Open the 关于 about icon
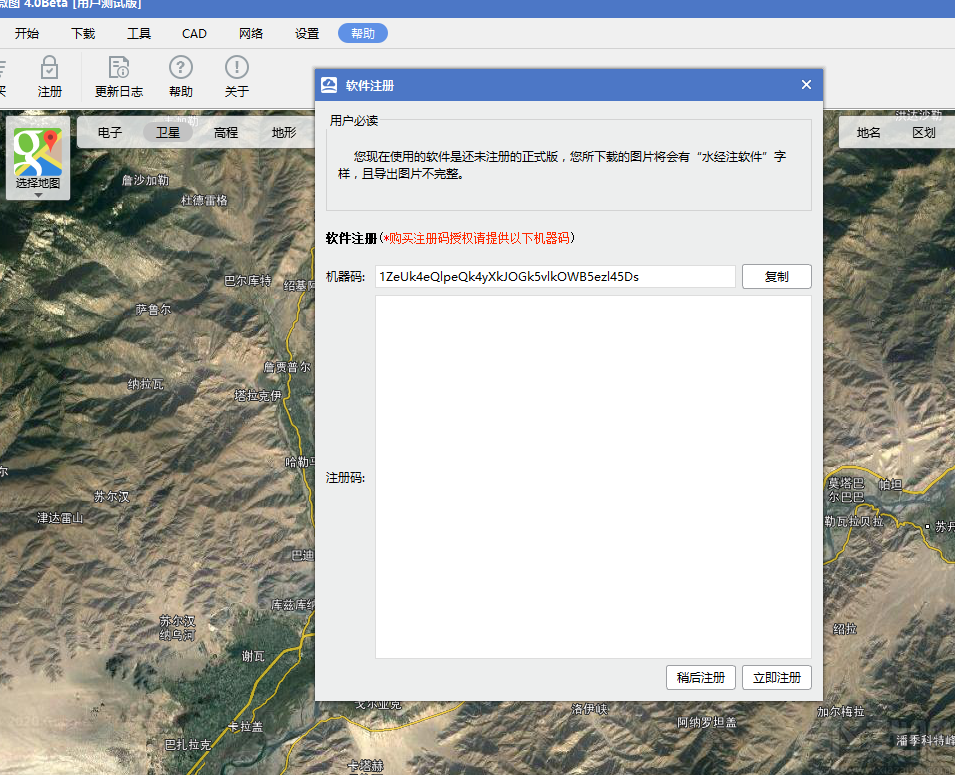Screen dimensions: 955x775 point(237,76)
